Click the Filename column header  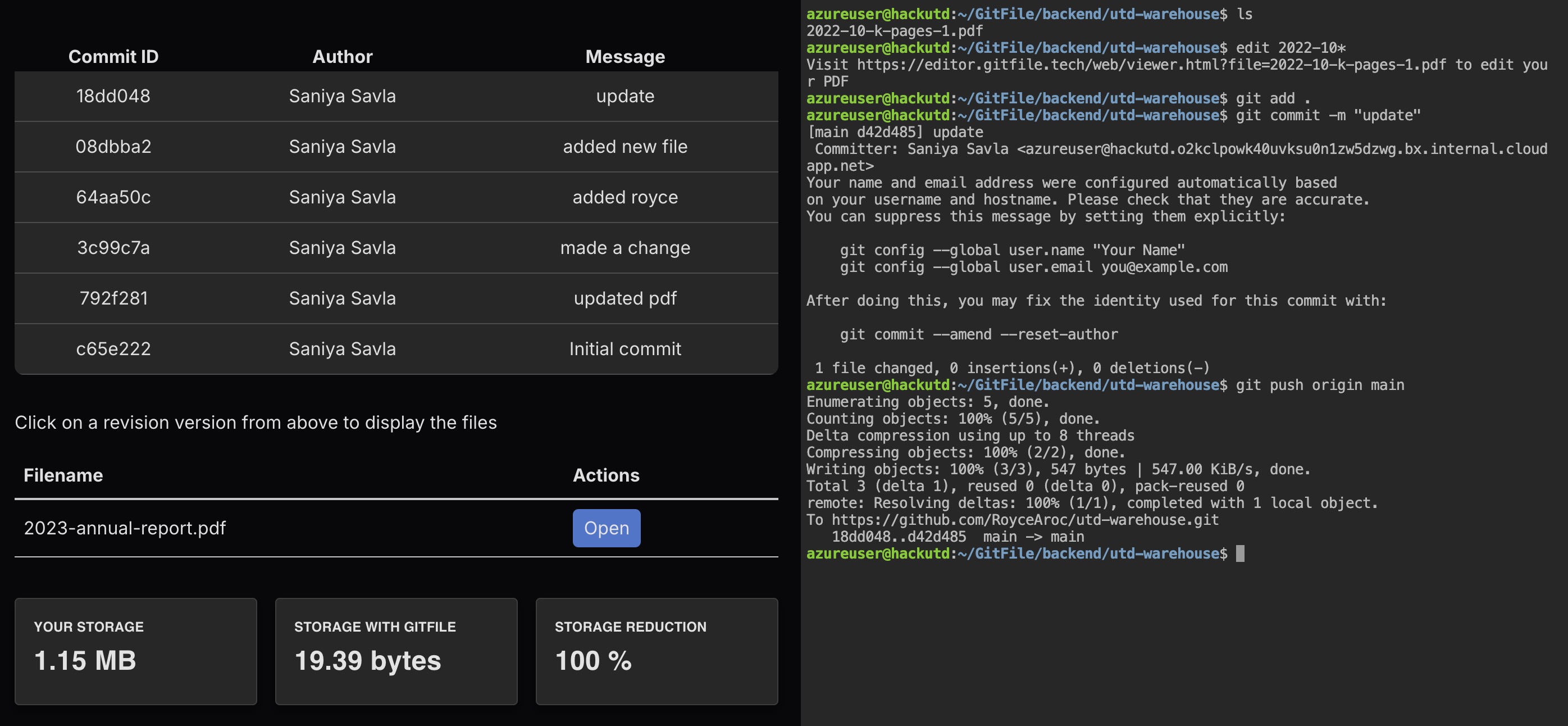(x=63, y=475)
